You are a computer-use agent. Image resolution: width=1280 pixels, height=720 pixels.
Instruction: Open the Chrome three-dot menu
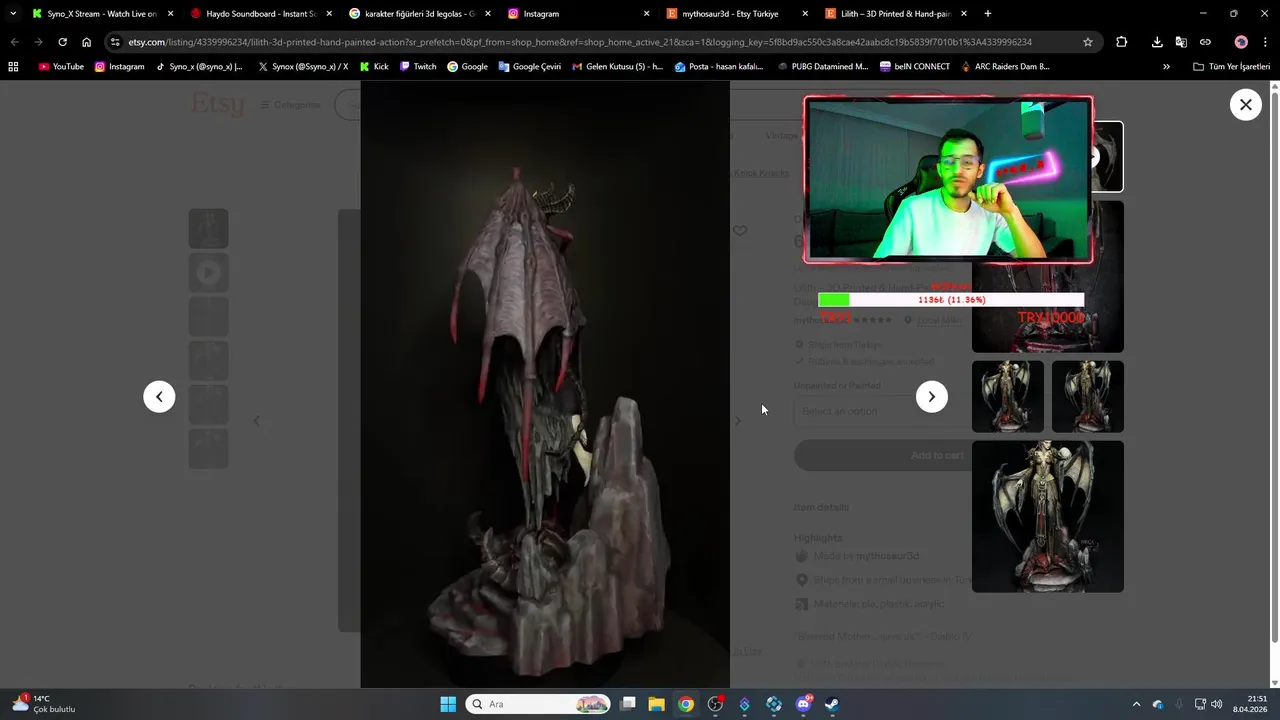(1265, 42)
